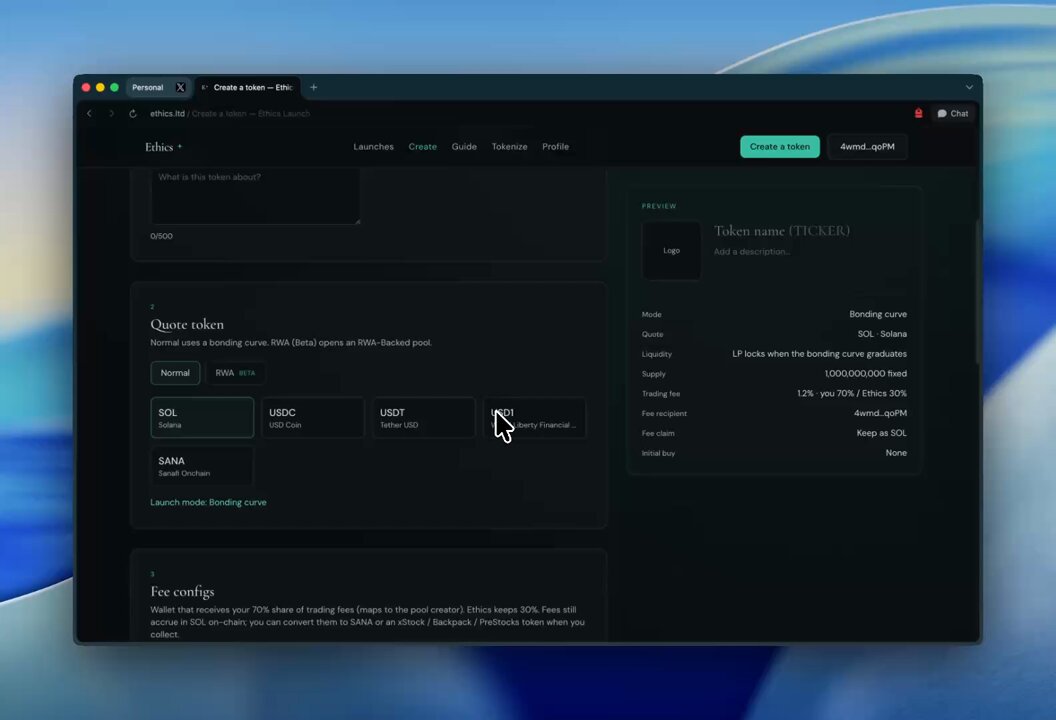Click the 'Token name (TICKER)' preview title
Image resolution: width=1056 pixels, height=720 pixels.
click(782, 231)
